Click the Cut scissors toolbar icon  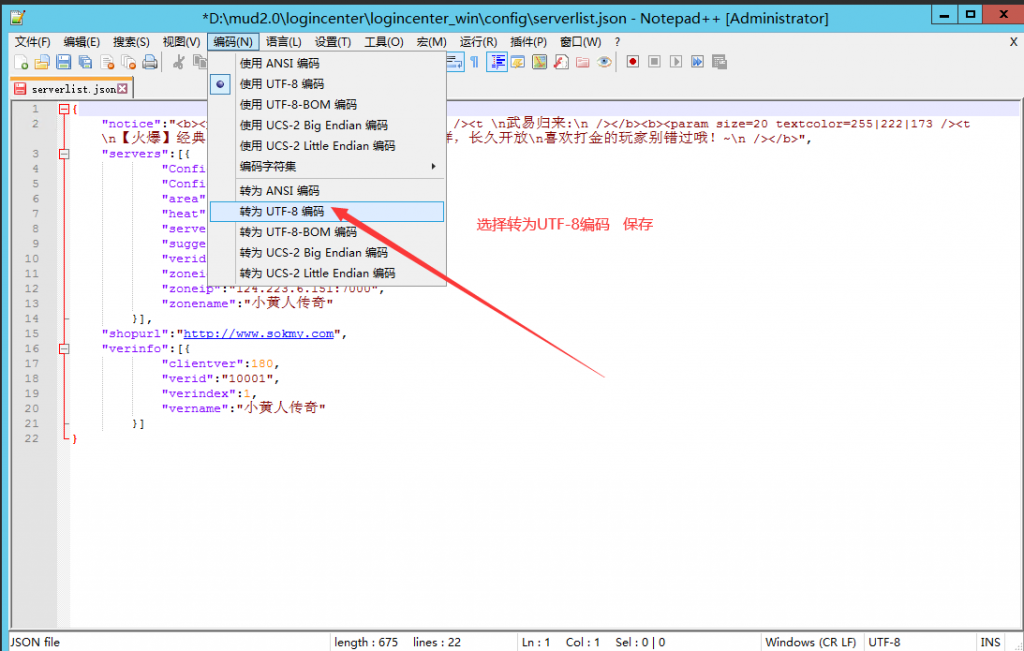click(x=178, y=62)
